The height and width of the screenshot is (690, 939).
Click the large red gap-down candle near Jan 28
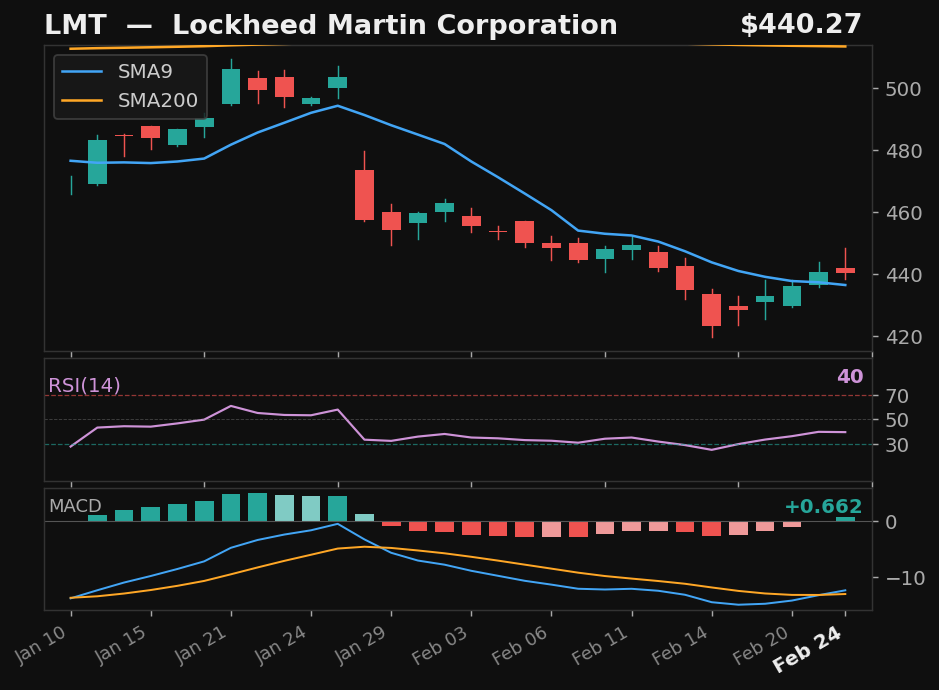(364, 195)
